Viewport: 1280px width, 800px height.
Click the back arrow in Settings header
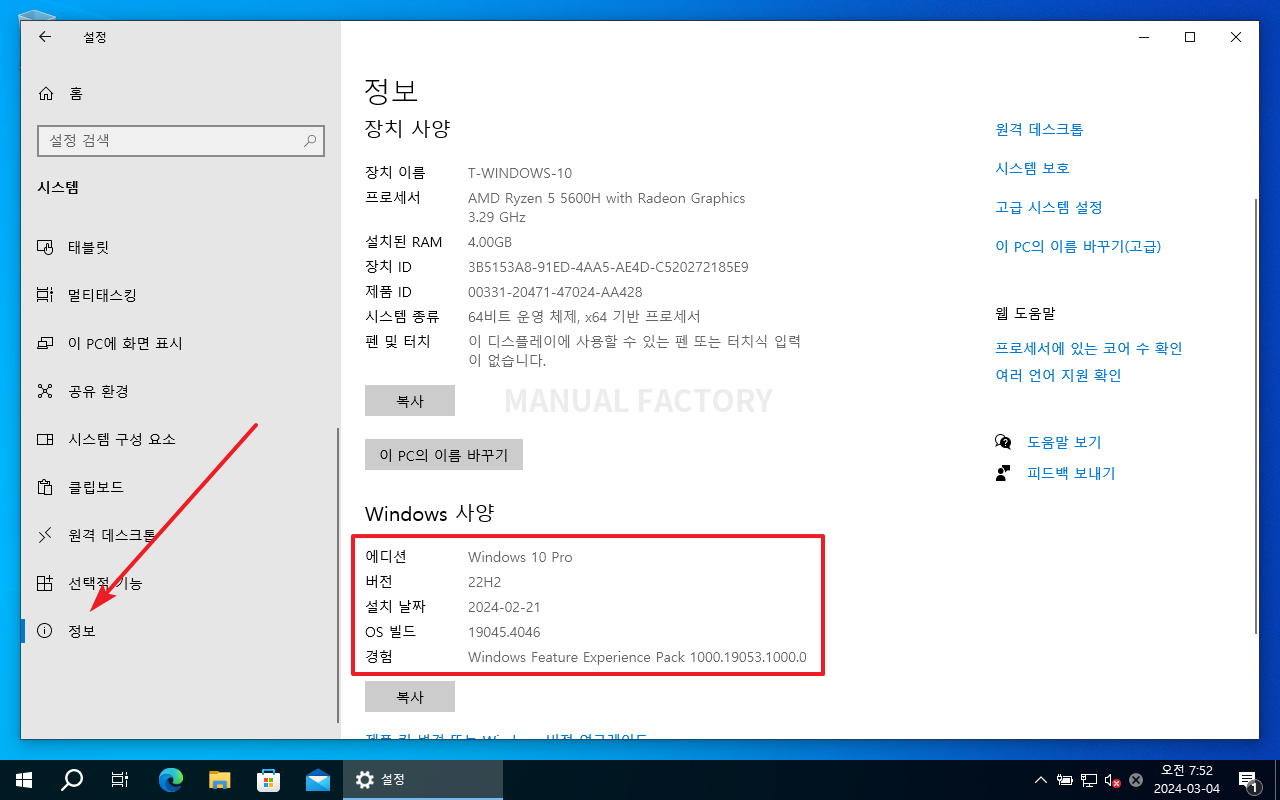pos(44,37)
